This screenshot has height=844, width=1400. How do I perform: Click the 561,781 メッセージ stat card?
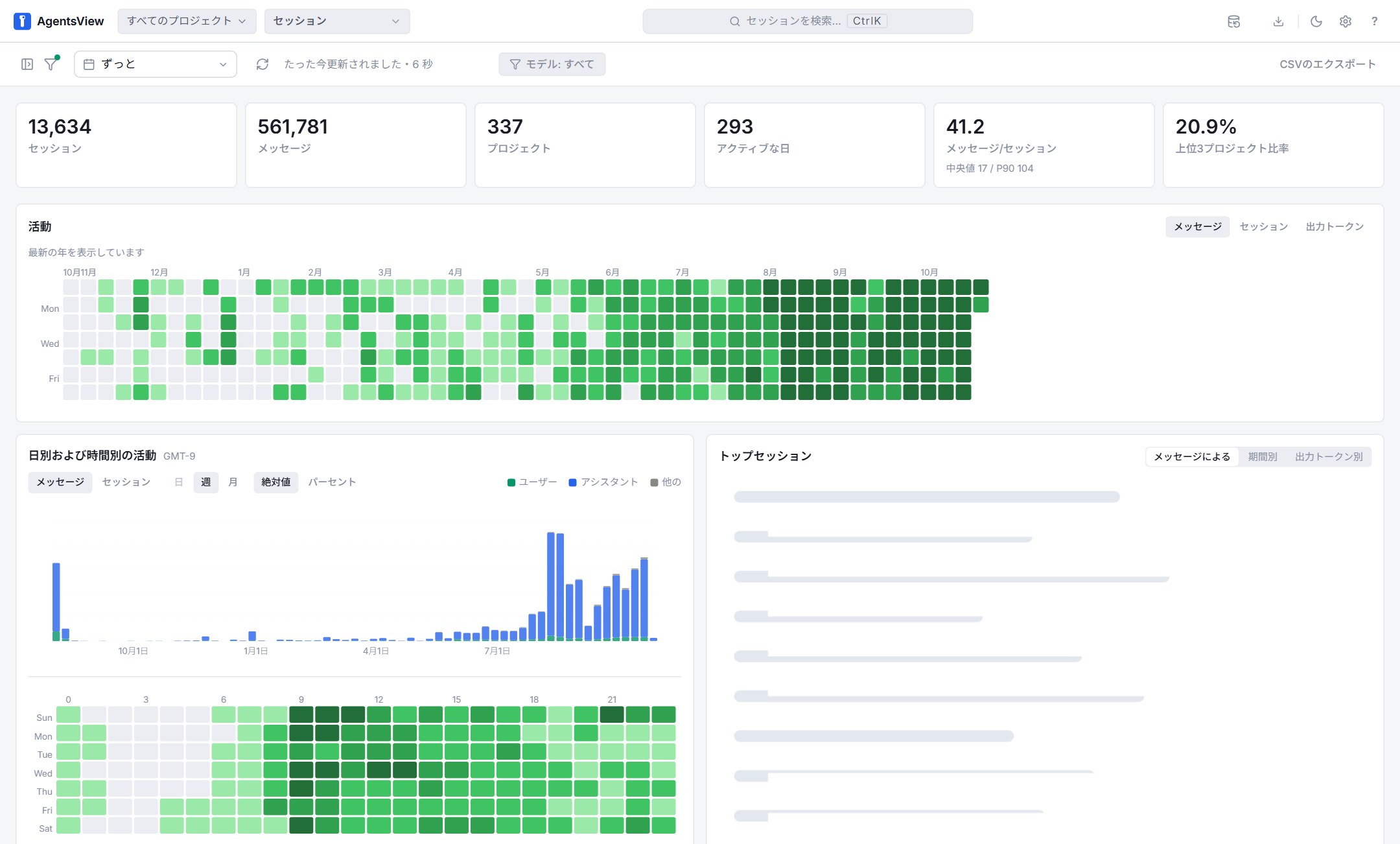coord(356,145)
